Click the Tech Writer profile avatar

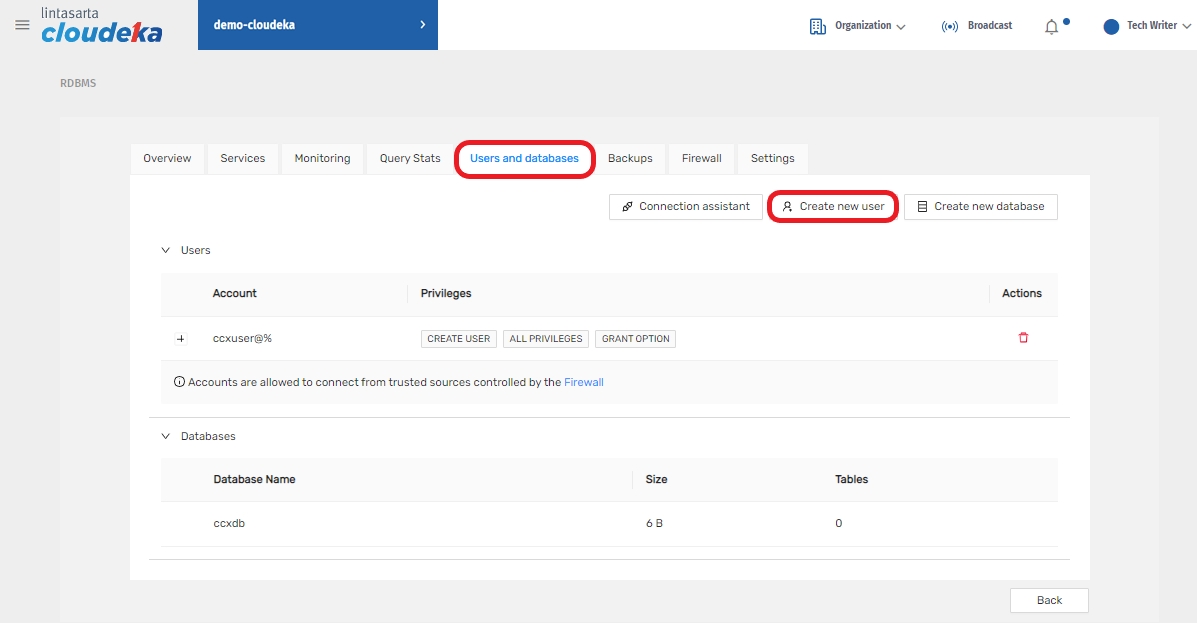coord(1110,26)
